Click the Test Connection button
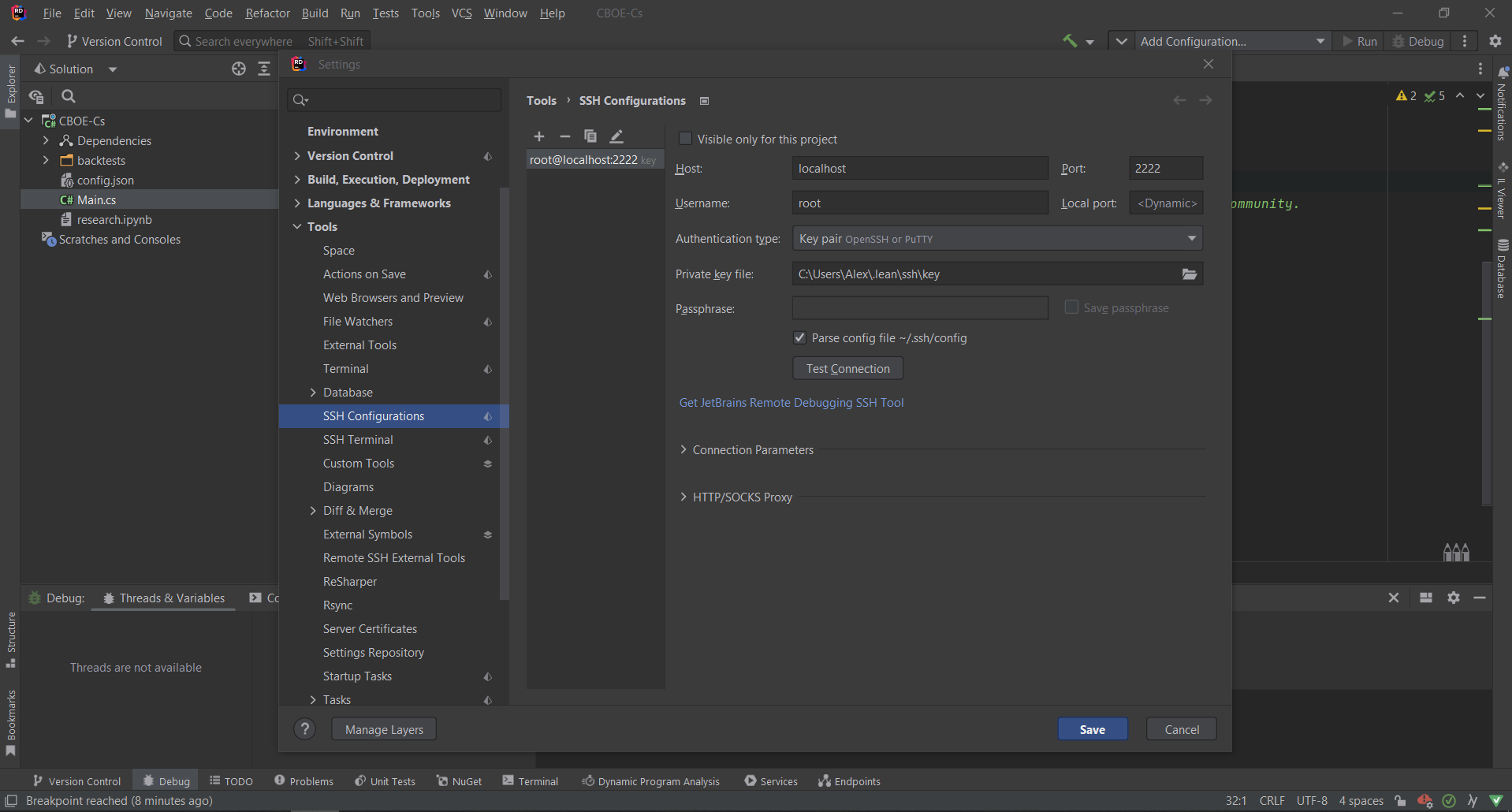Viewport: 1512px width, 812px height. point(847,368)
